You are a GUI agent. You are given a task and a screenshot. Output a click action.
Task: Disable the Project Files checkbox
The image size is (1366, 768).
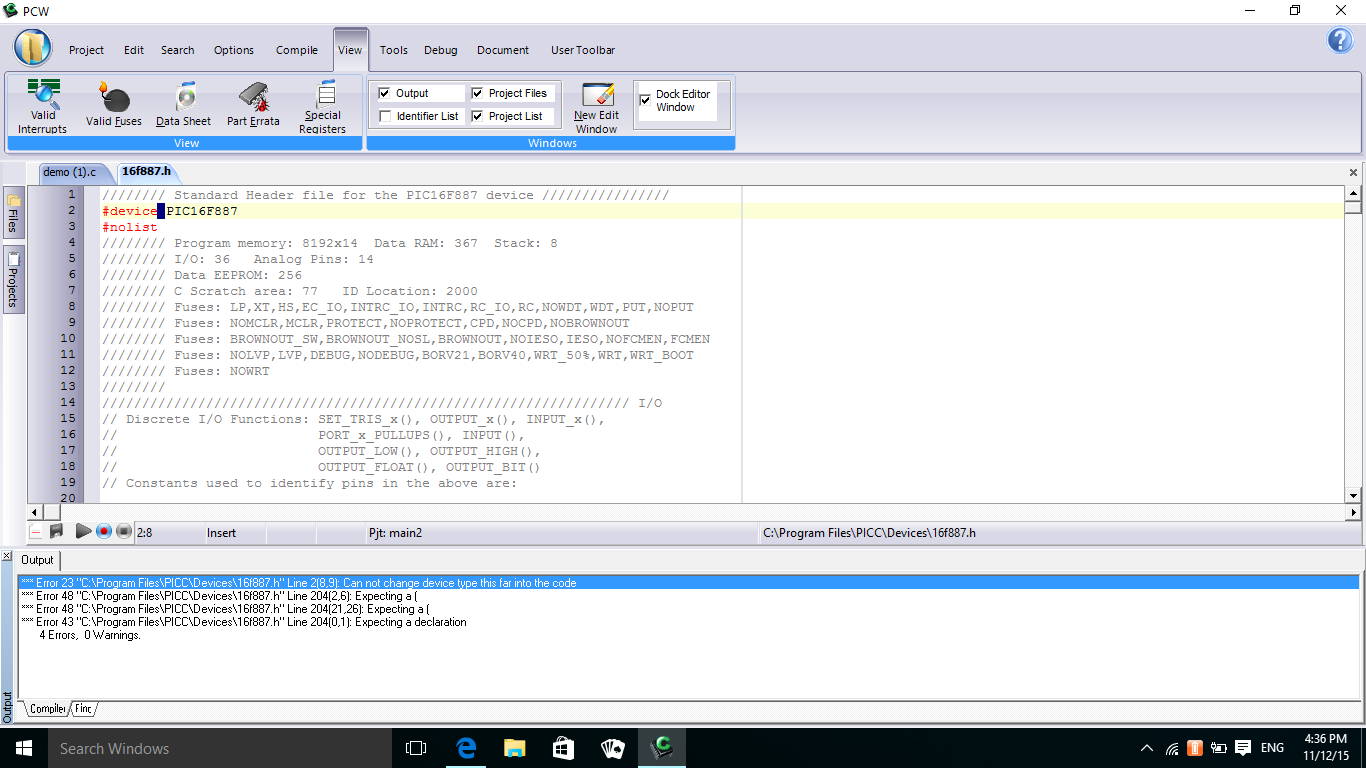tap(478, 93)
